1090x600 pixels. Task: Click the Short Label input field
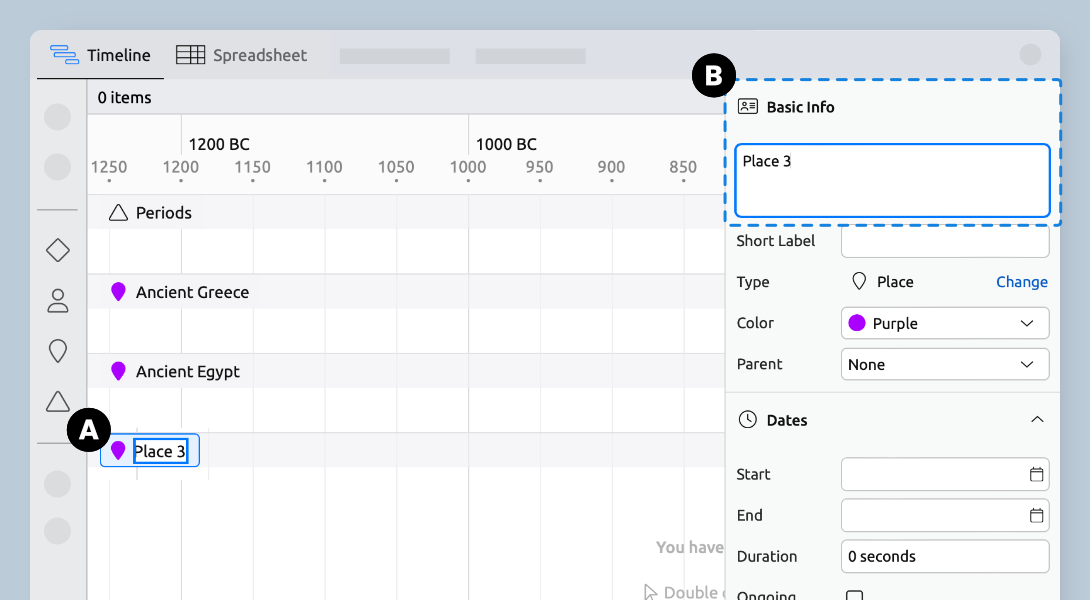pyautogui.click(x=945, y=242)
